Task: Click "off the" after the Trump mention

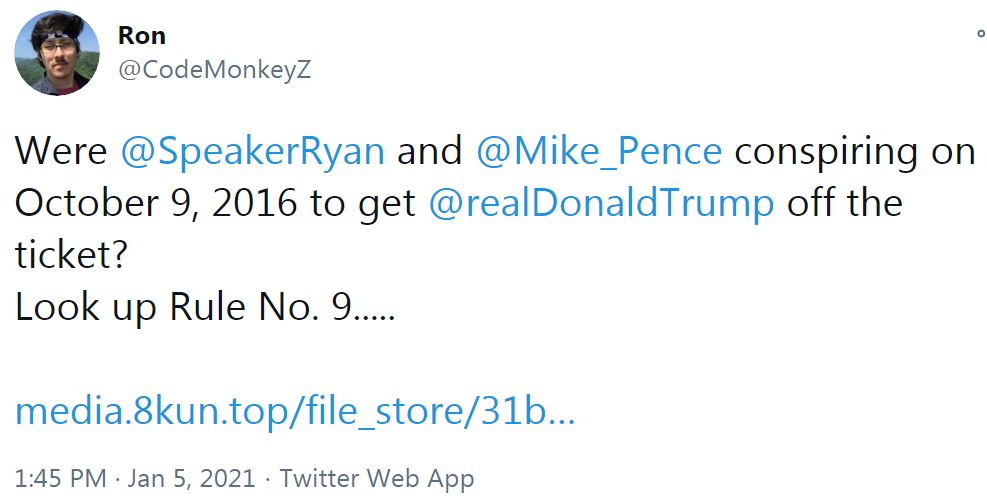Action: [845, 204]
